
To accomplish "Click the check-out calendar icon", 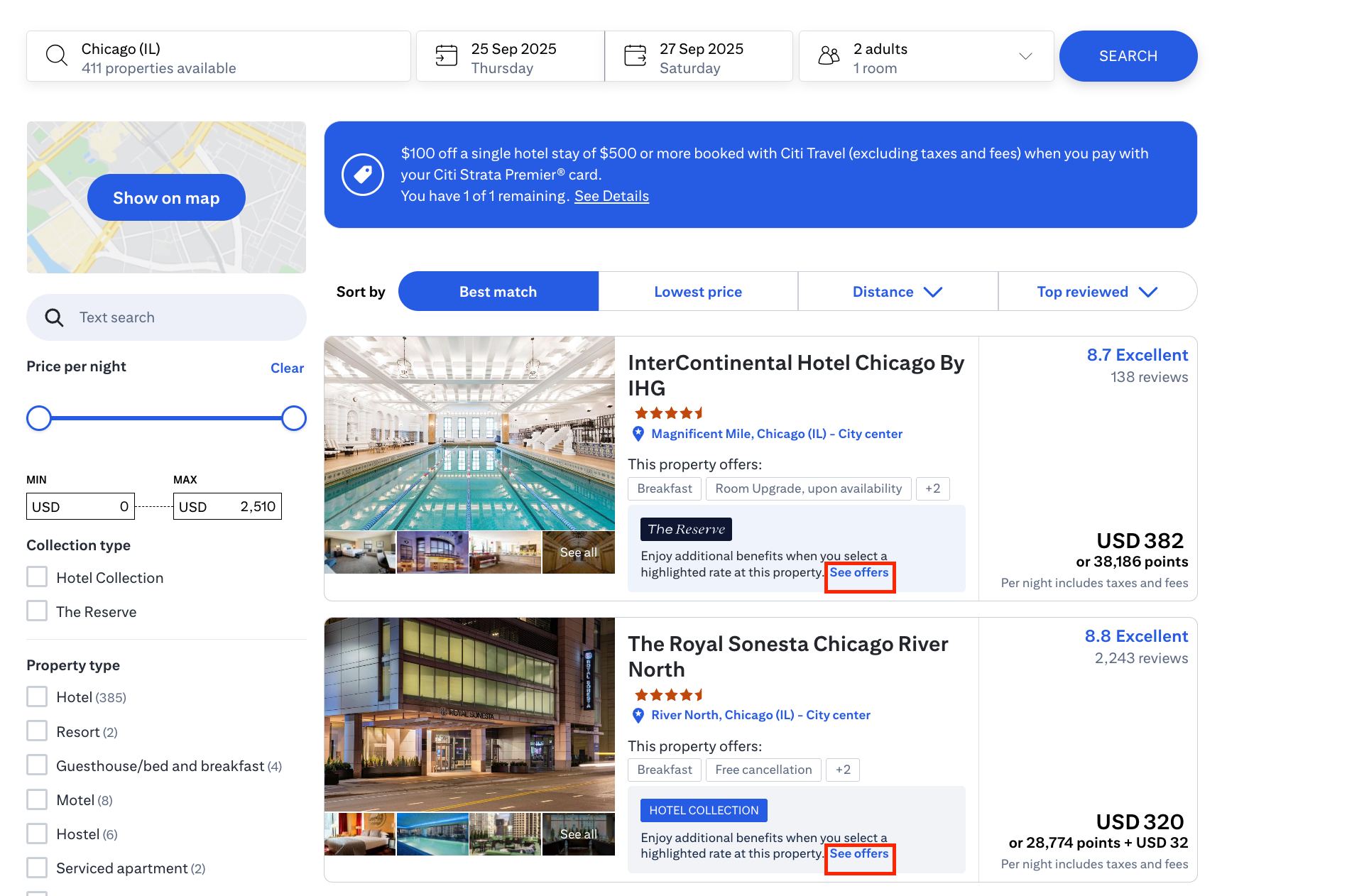I will pos(635,55).
